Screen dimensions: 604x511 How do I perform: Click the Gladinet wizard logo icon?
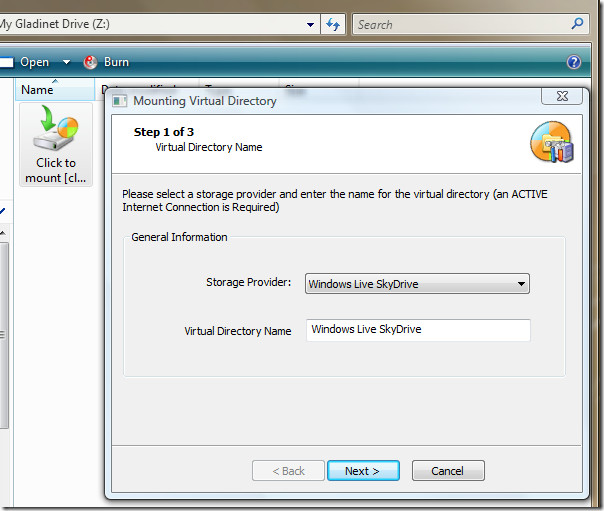552,142
